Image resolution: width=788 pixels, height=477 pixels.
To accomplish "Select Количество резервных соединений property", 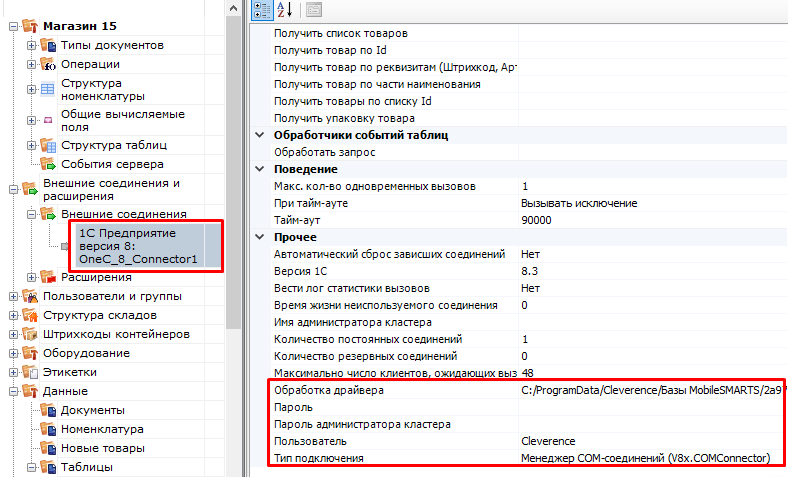I will point(365,356).
